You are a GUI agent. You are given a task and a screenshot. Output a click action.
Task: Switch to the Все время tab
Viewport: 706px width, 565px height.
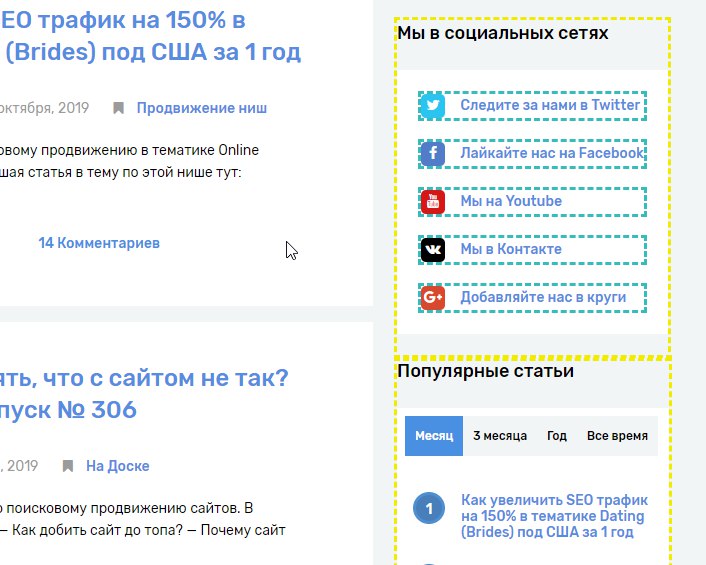point(617,436)
